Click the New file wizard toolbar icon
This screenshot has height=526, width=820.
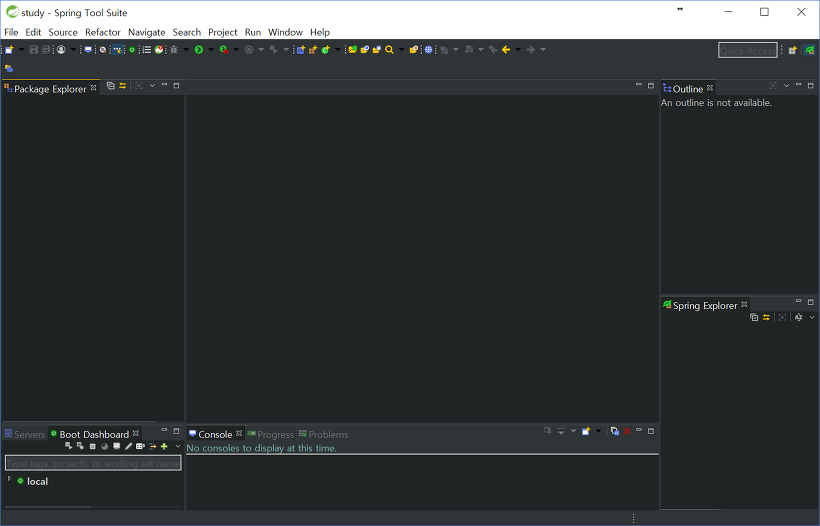coord(9,50)
